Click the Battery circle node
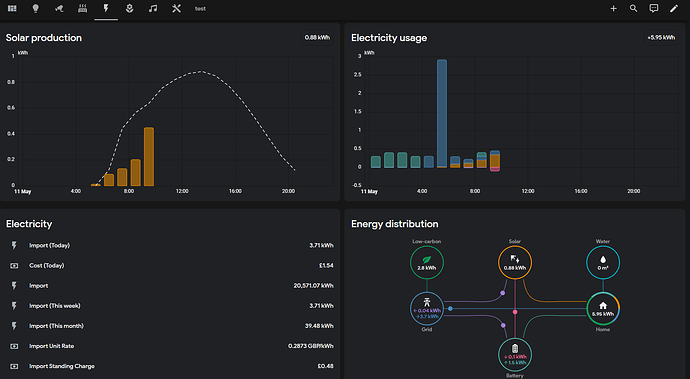The width and height of the screenshot is (690, 379). click(515, 355)
